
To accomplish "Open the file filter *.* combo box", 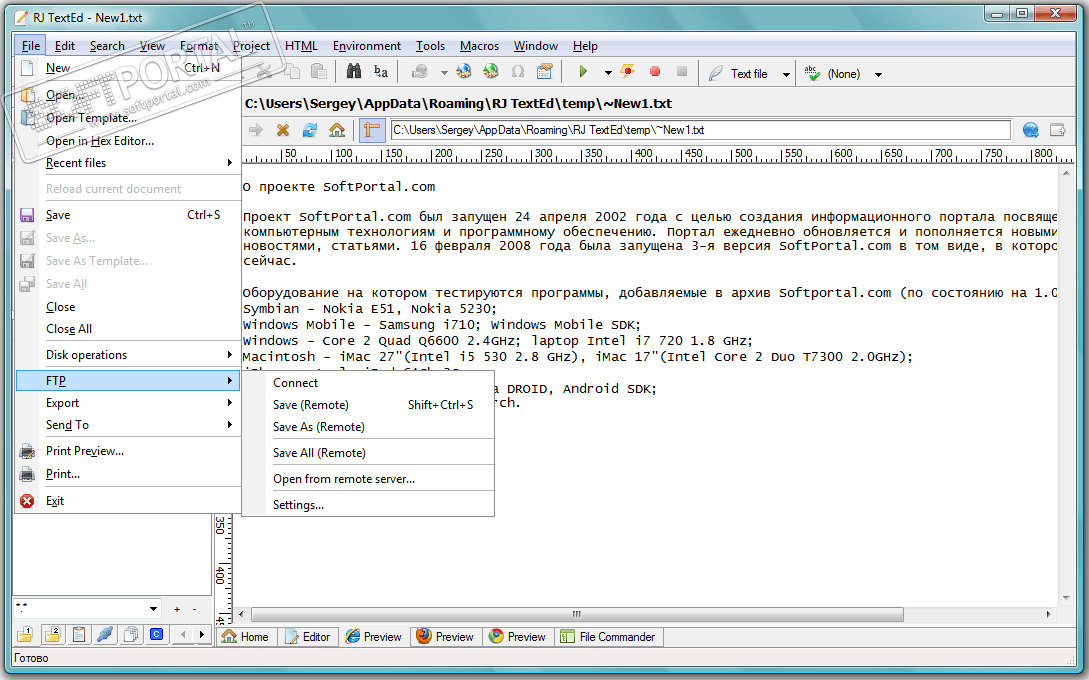I will point(88,608).
